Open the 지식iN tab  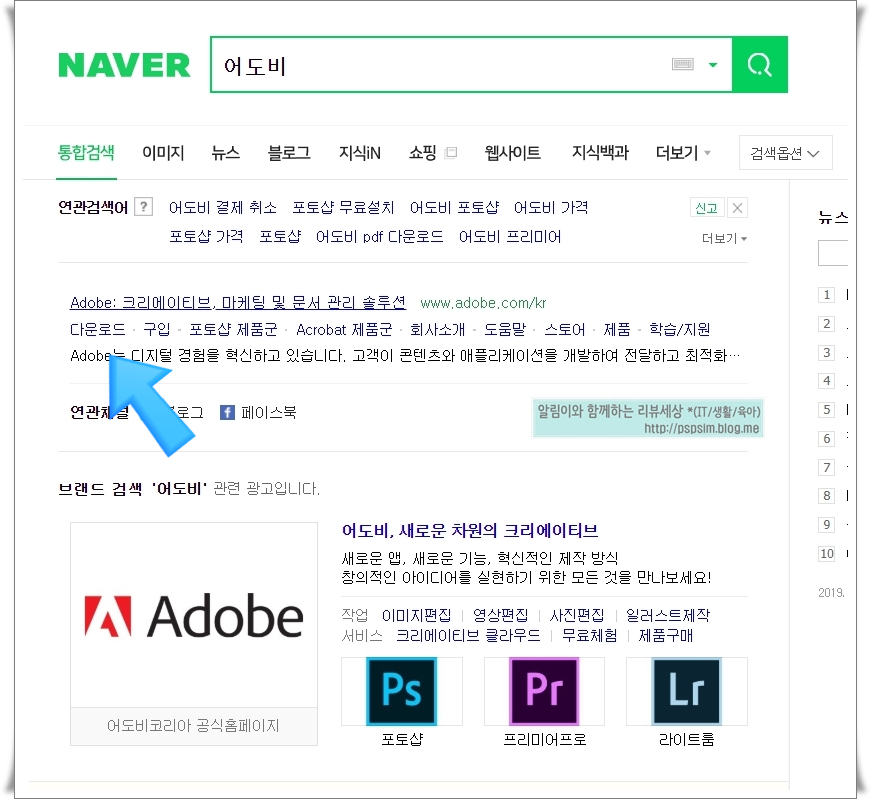(x=359, y=152)
